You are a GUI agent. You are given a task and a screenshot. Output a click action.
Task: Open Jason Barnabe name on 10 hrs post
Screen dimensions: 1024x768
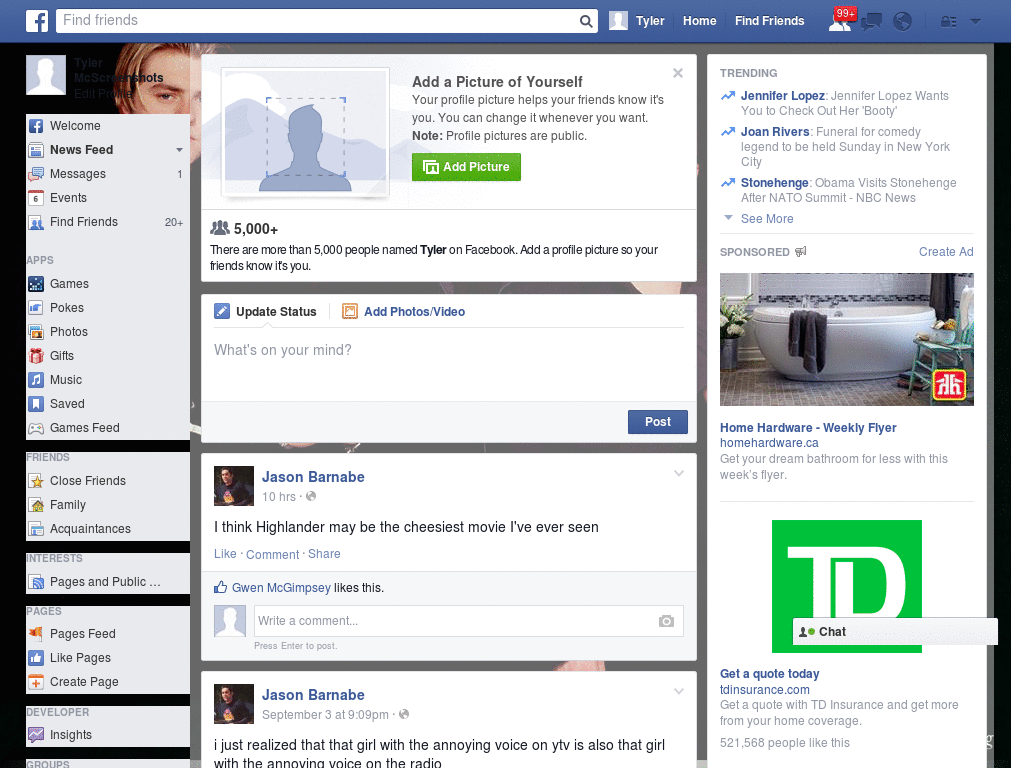[x=313, y=477]
